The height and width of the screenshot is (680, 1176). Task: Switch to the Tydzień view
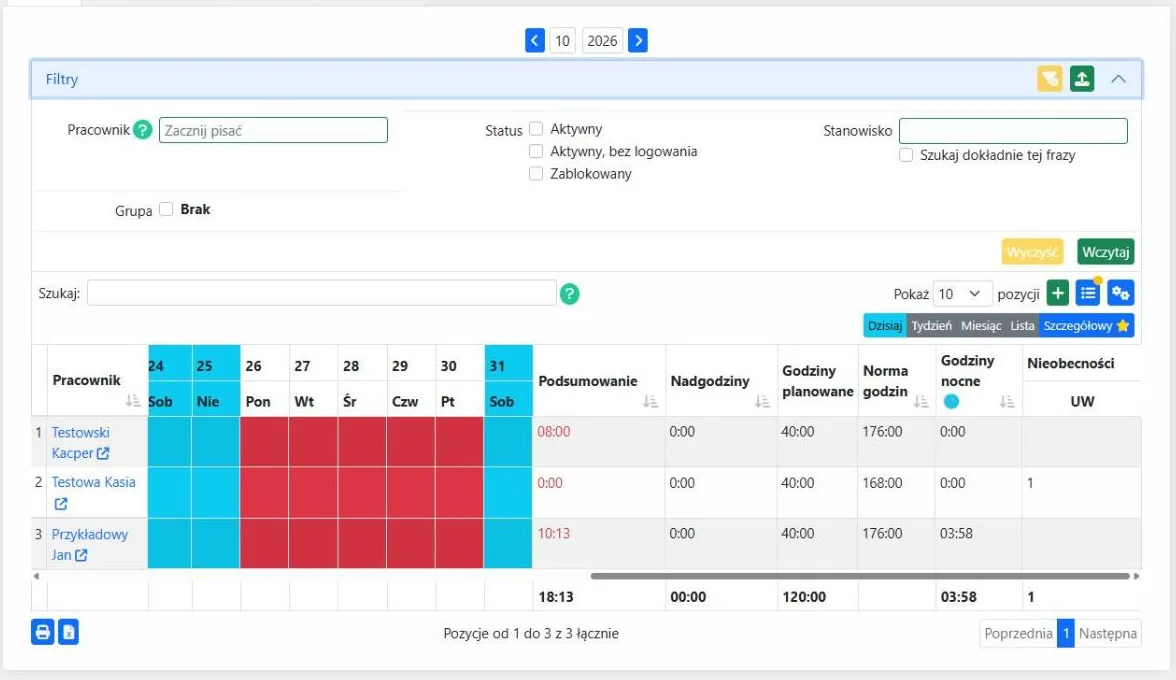pyautogui.click(x=932, y=325)
